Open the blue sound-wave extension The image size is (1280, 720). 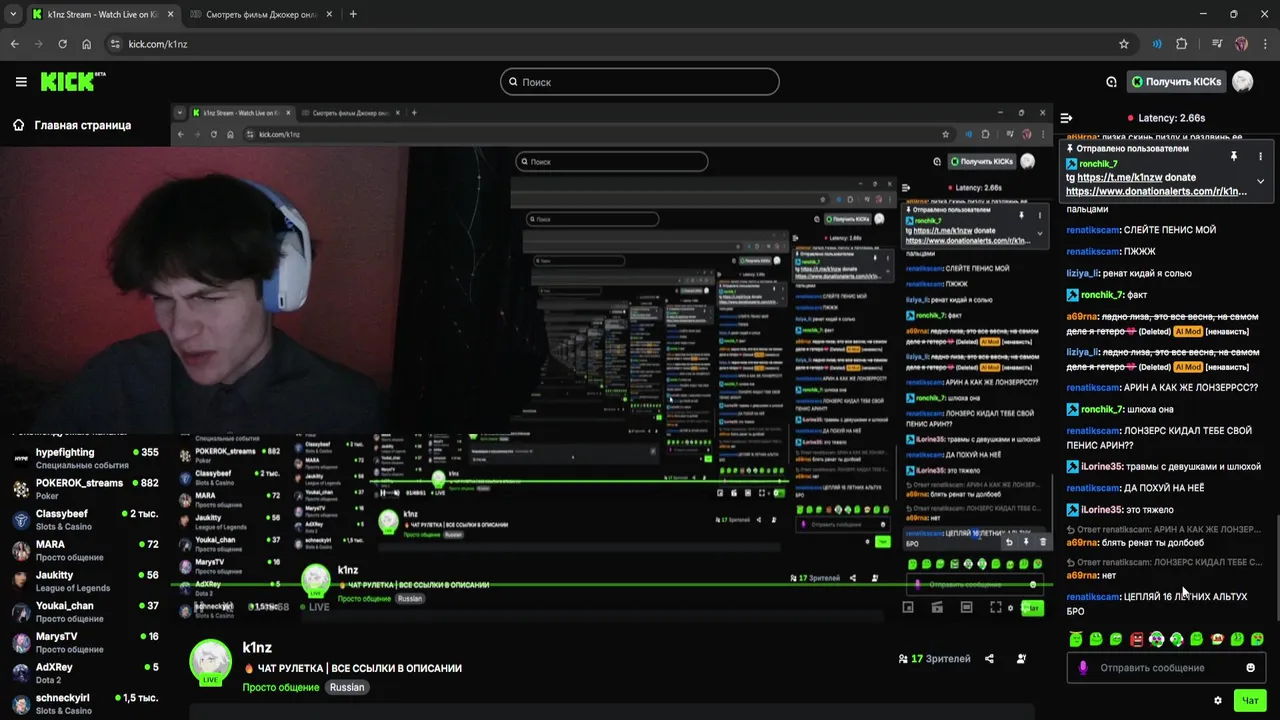[x=1157, y=44]
